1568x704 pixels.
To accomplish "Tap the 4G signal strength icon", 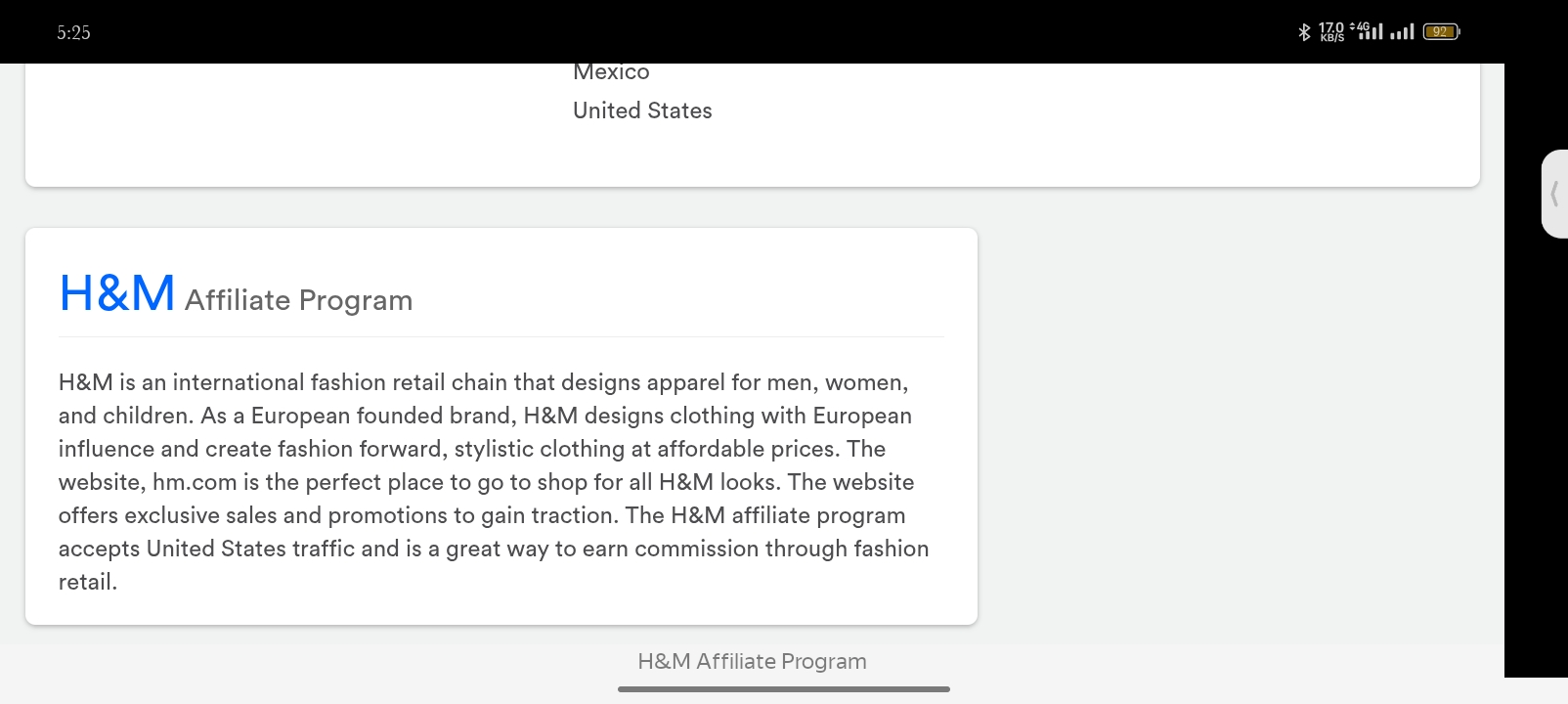I will click(x=1367, y=31).
